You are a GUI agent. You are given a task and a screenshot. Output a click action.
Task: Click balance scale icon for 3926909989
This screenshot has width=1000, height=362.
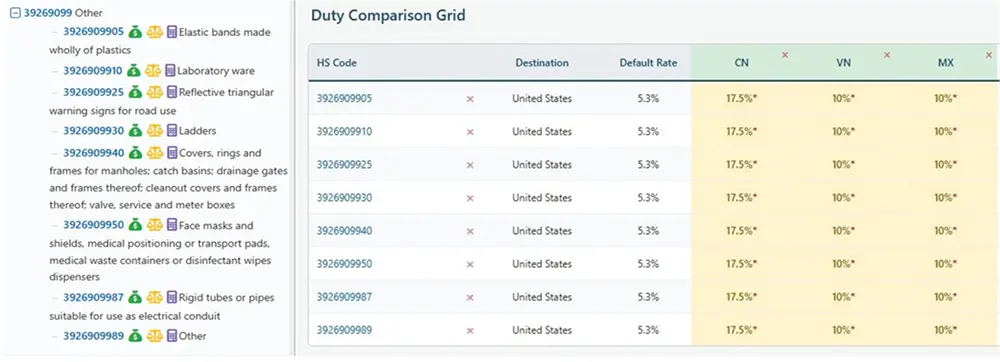coord(155,336)
